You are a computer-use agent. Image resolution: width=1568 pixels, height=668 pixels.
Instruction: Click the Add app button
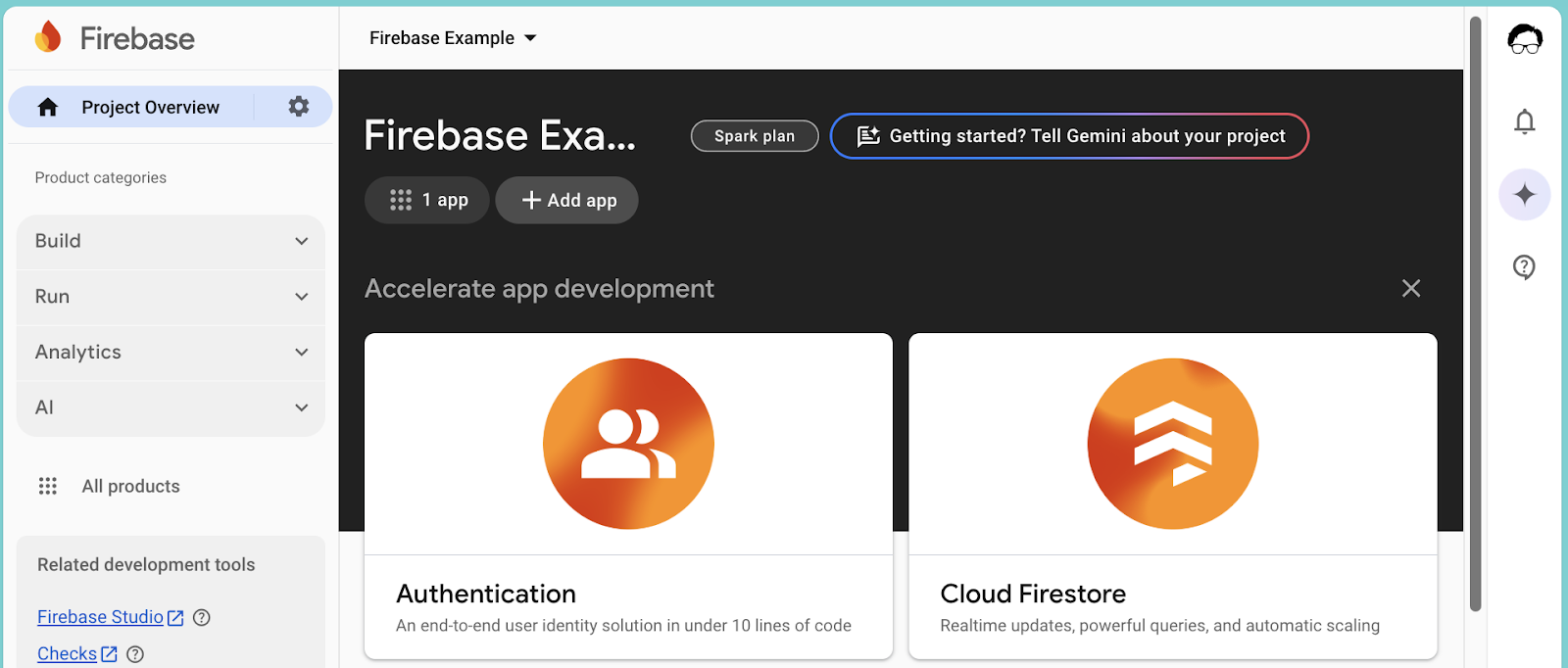[566, 200]
